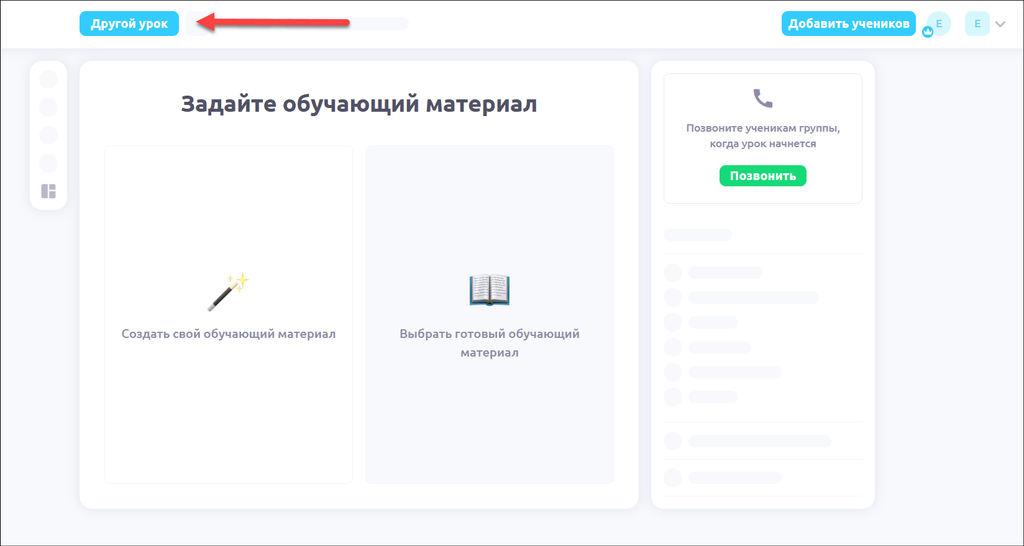Choose "Выбрать готовый обучающий материал" card
Image resolution: width=1024 pixels, height=546 pixels.
coord(489,314)
